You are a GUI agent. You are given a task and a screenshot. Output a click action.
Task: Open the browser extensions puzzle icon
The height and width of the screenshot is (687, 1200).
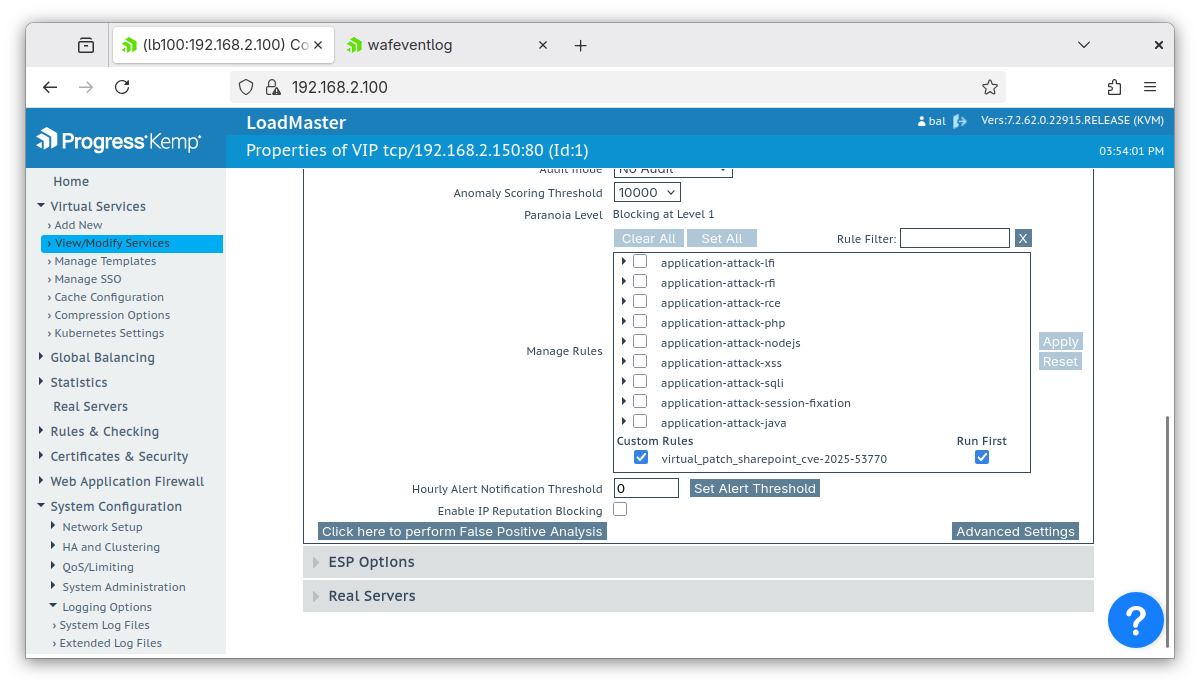(x=1114, y=87)
